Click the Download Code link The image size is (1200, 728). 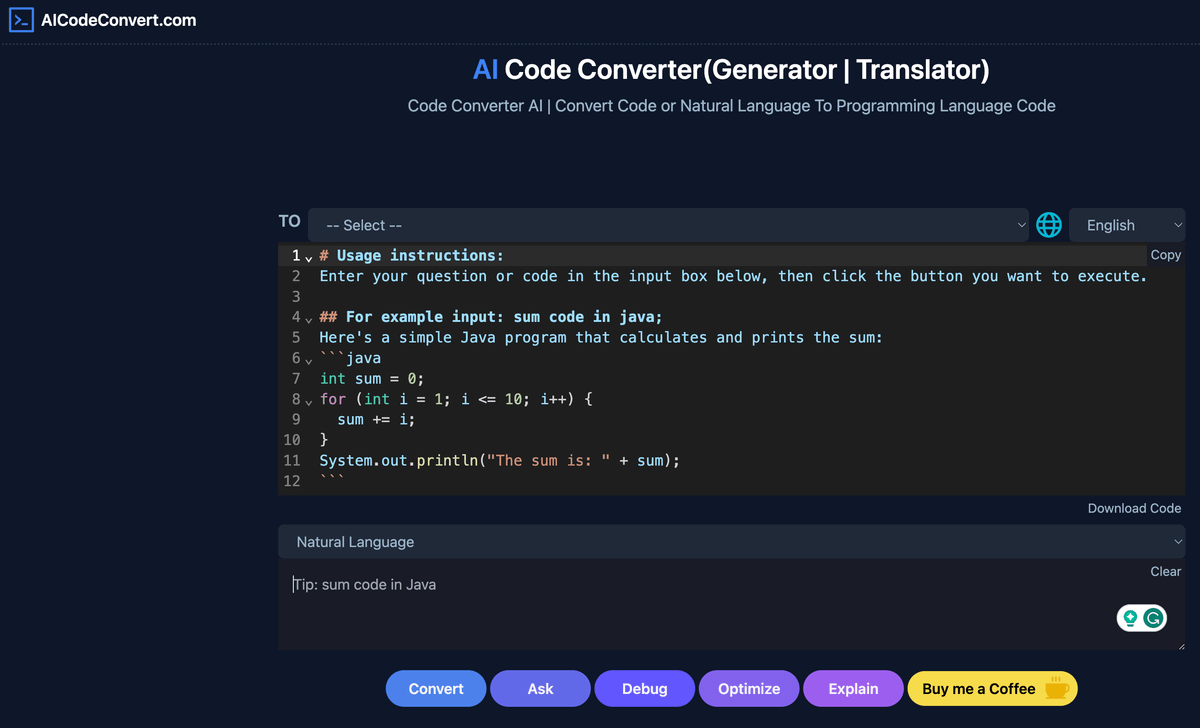coord(1134,508)
